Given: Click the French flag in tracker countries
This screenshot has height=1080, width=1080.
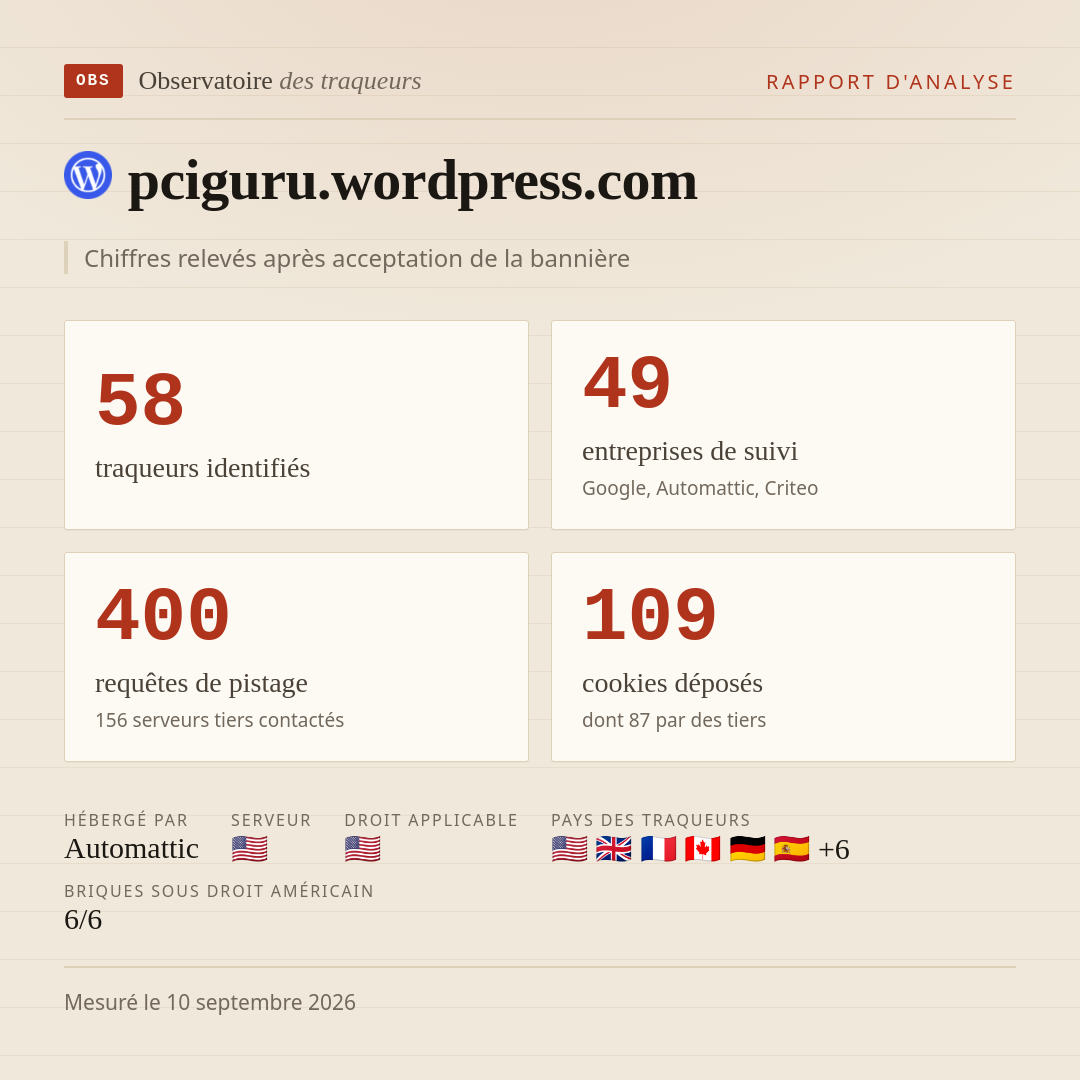Looking at the screenshot, I should coord(658,849).
